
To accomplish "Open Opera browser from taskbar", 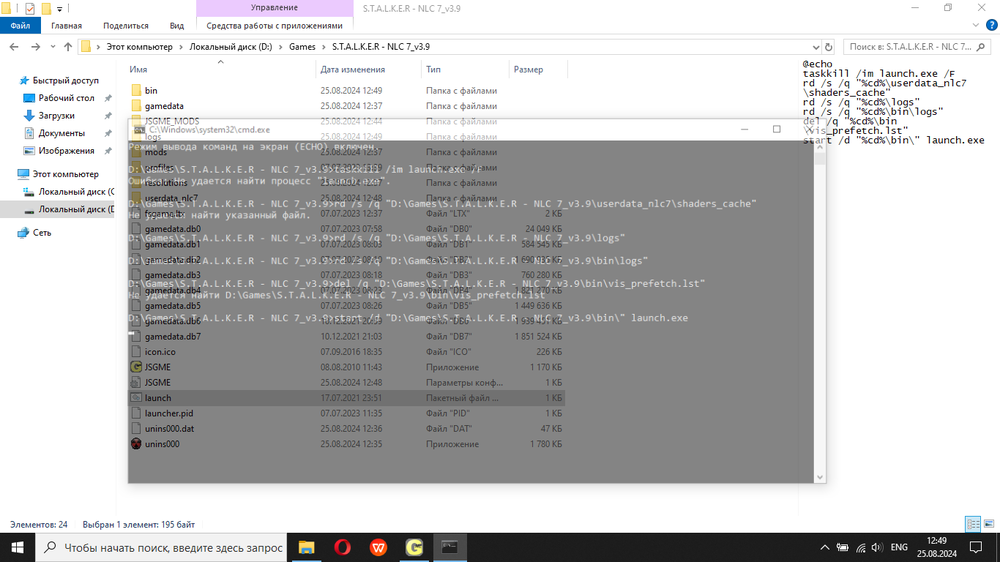I will pos(342,547).
